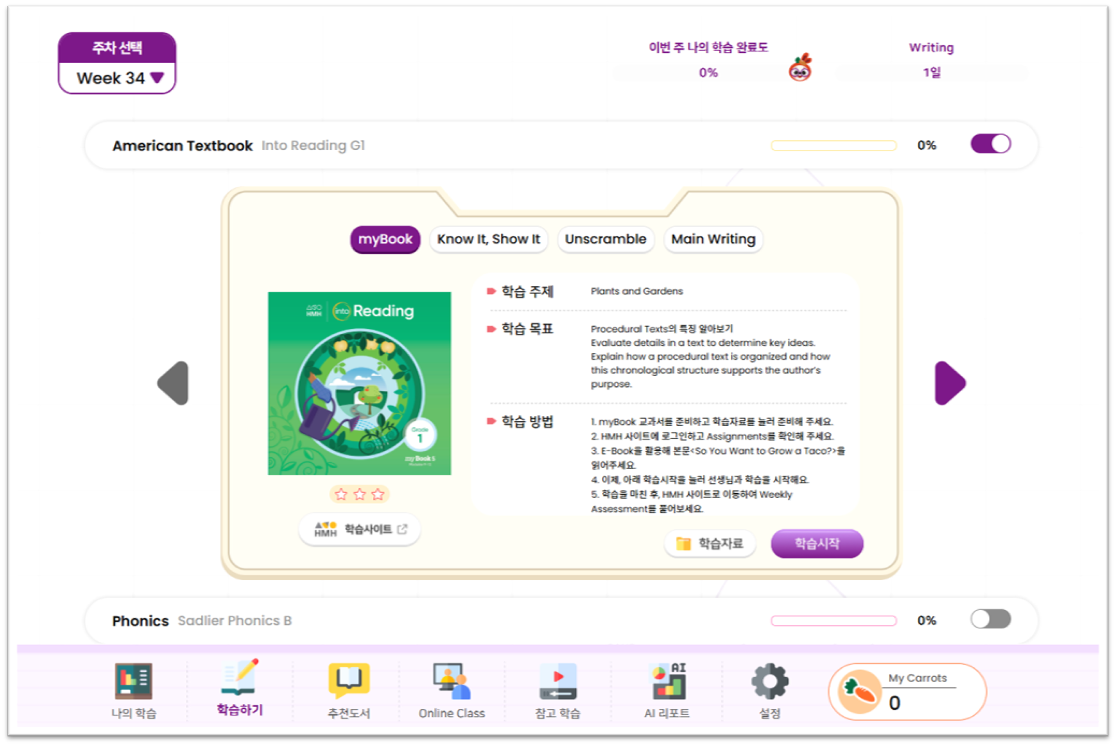
Task: Open the 설정 gear icon
Action: click(x=770, y=681)
